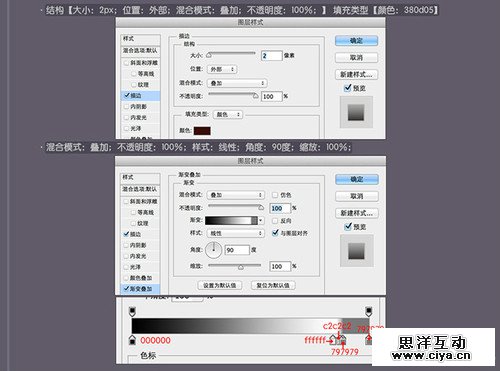Click the 角度 input field showing 90
Viewport: 500px width, 371px height.
pos(237,250)
